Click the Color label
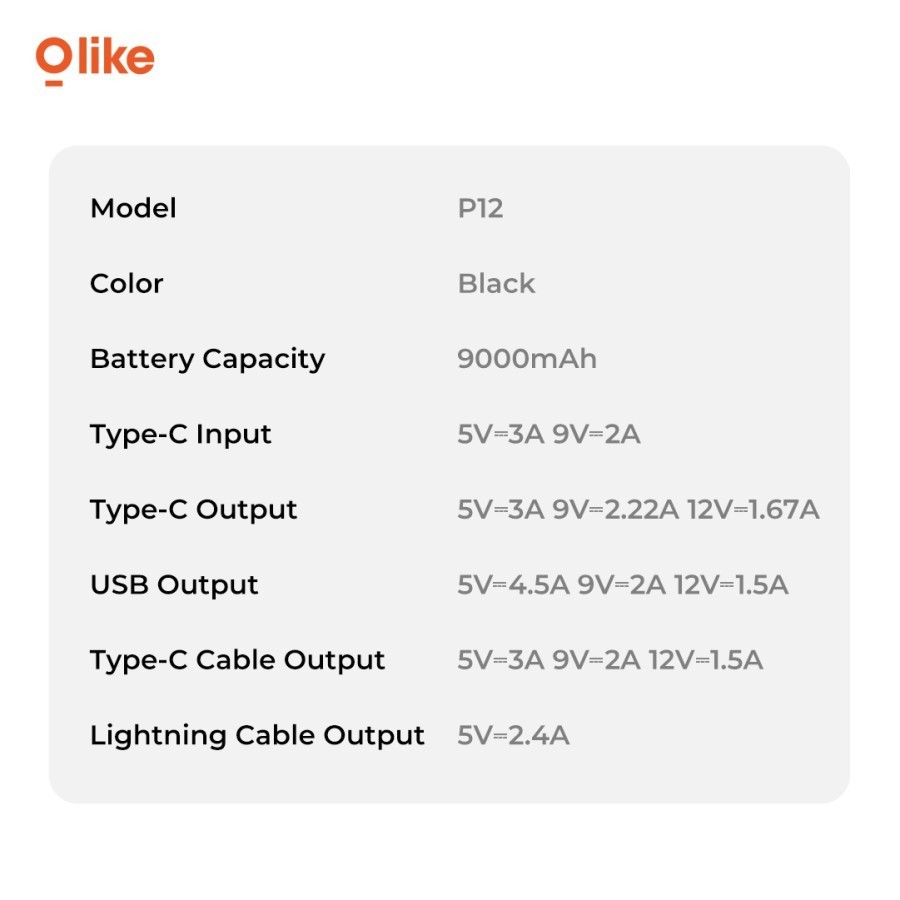 [x=126, y=283]
